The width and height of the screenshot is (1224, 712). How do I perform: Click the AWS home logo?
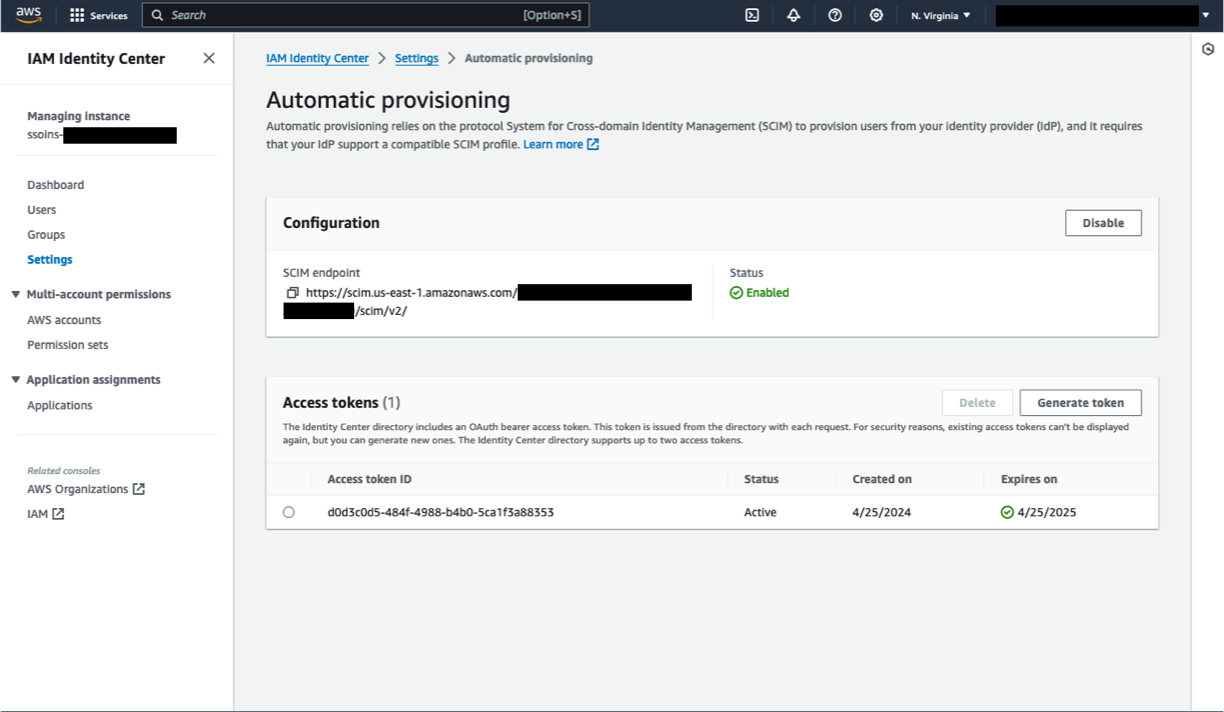tap(27, 15)
